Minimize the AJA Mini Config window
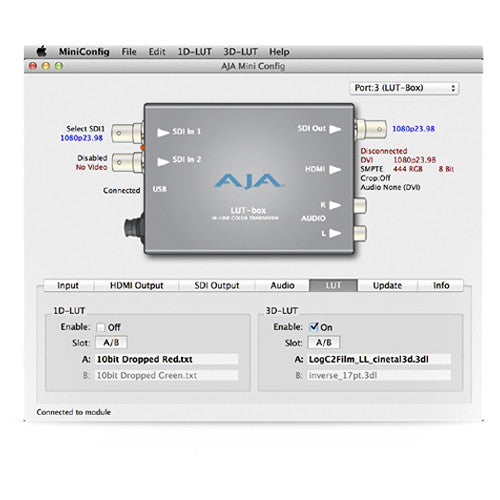Image resolution: width=500 pixels, height=500 pixels. (x=46, y=66)
